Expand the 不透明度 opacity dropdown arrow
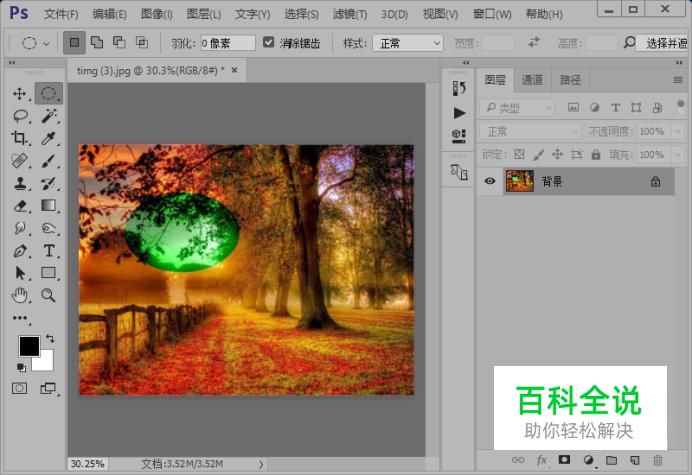 pyautogui.click(x=678, y=132)
